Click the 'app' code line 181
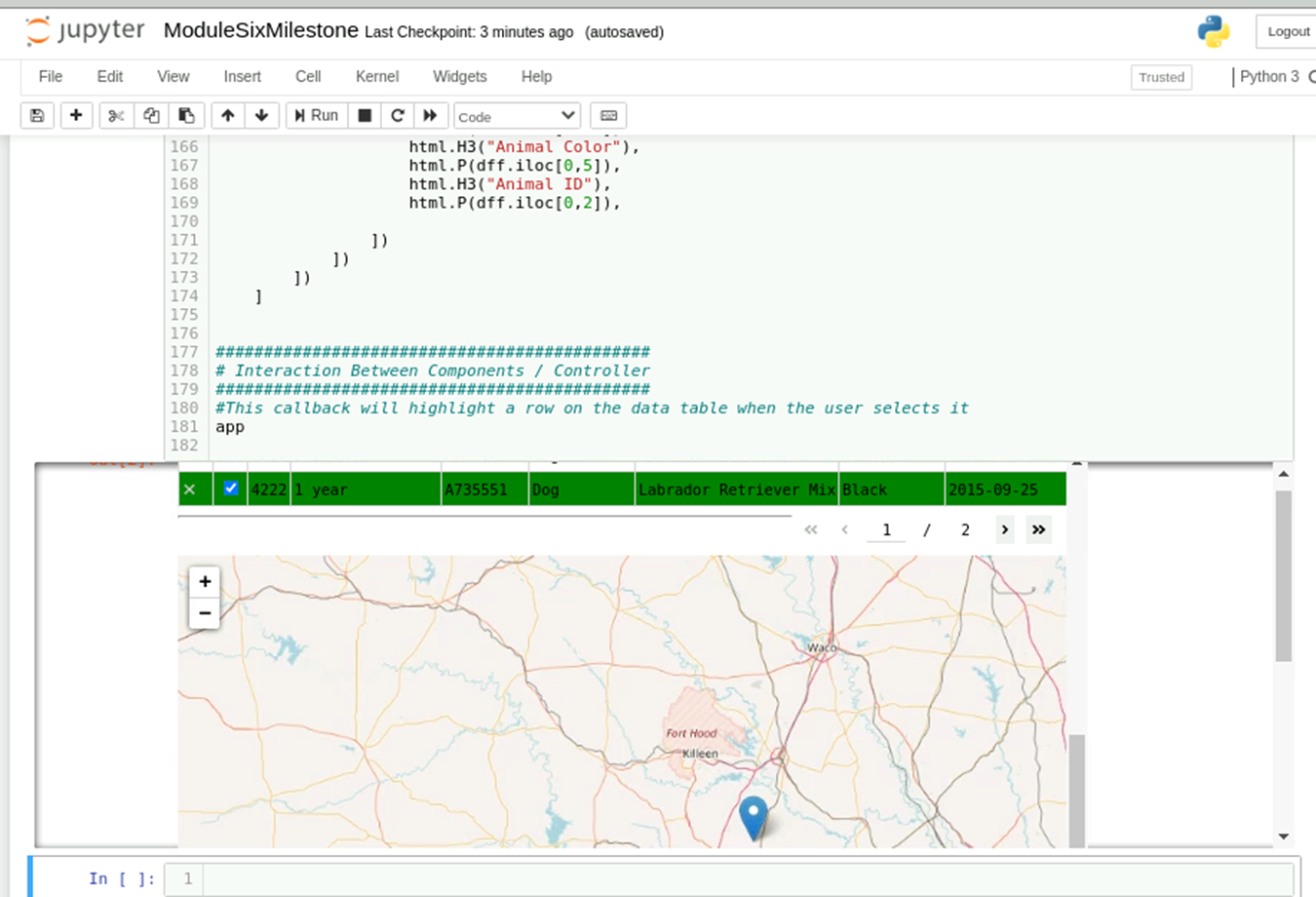The width and height of the screenshot is (1316, 897). [x=230, y=427]
